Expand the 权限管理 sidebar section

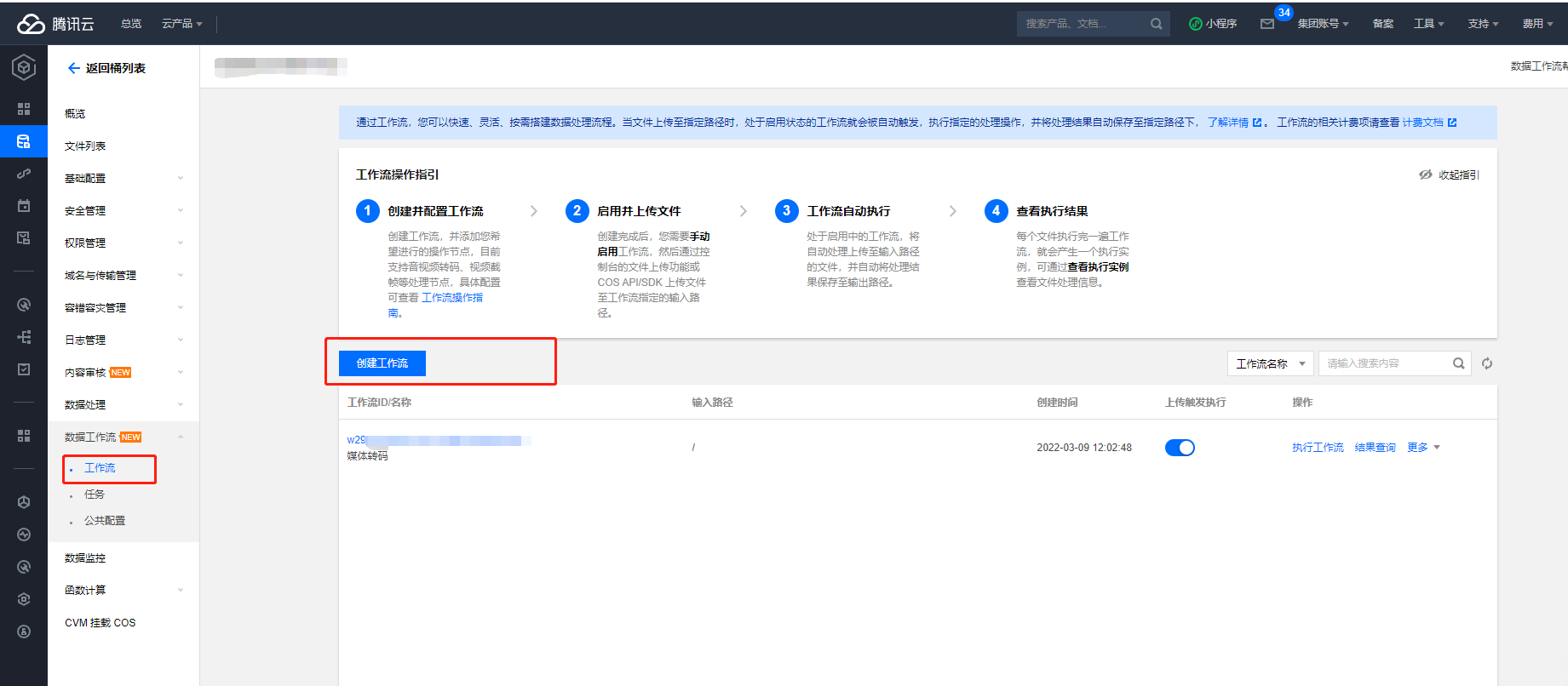pos(123,243)
